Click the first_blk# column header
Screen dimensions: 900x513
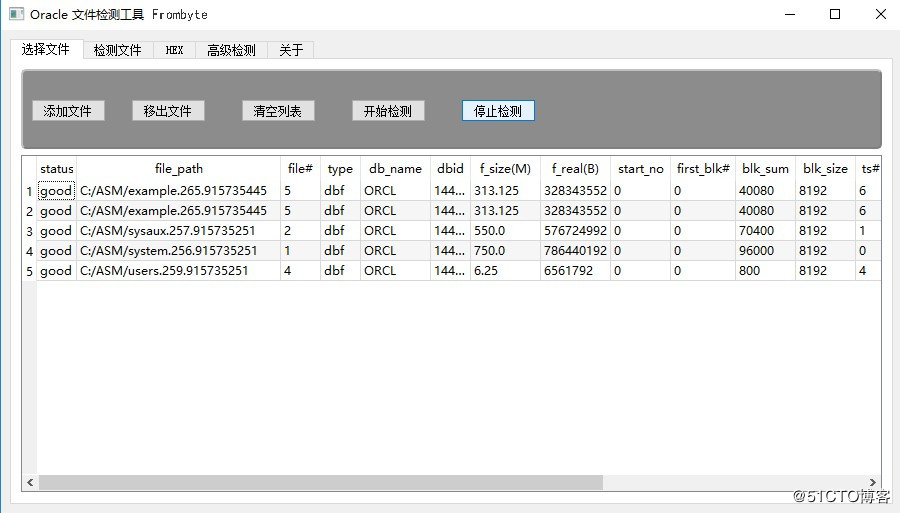pyautogui.click(x=703, y=169)
